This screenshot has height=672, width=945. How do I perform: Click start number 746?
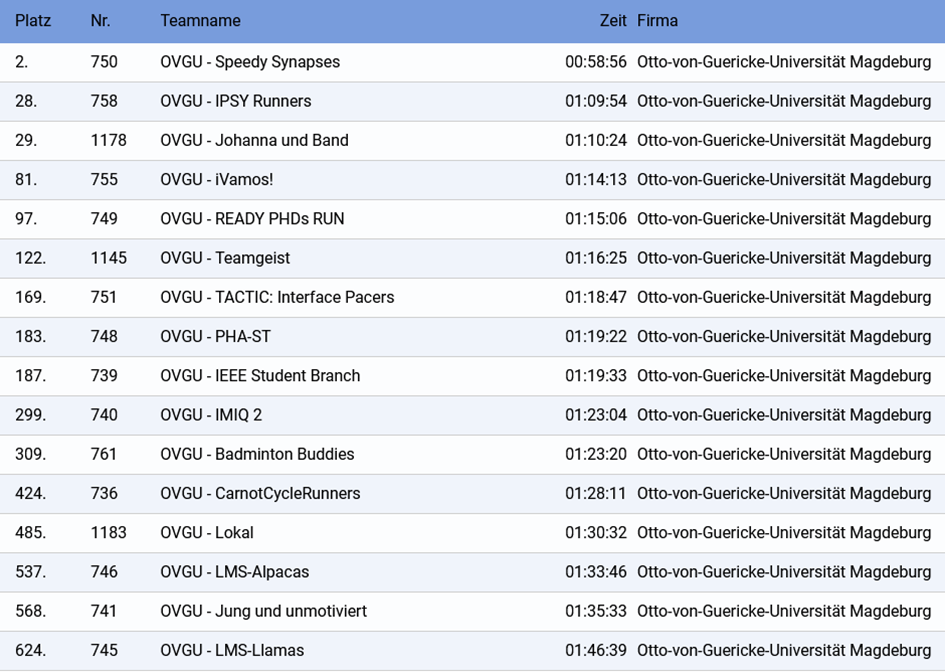pyautogui.click(x=104, y=572)
